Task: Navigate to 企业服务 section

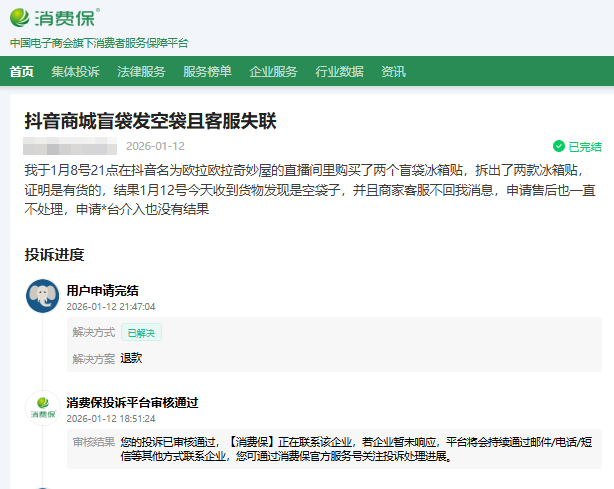Action: (273, 71)
